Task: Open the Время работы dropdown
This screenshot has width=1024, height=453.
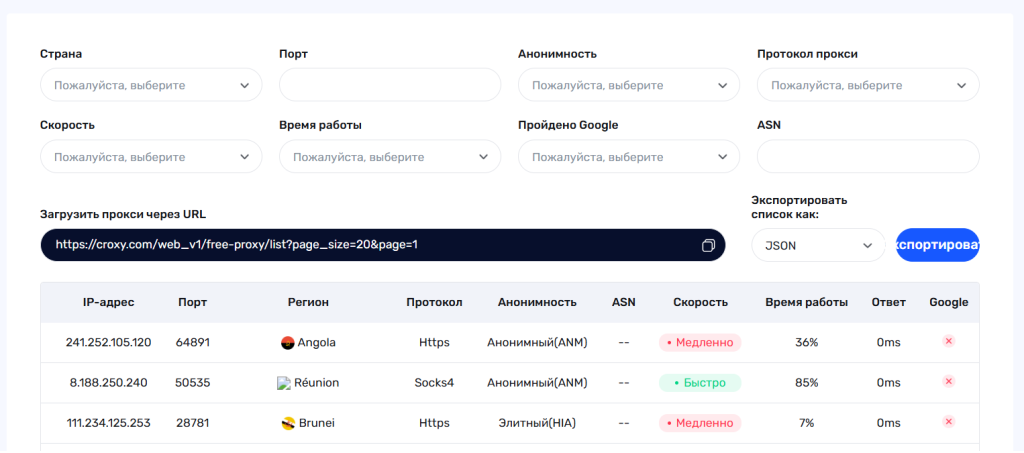Action: (390, 157)
